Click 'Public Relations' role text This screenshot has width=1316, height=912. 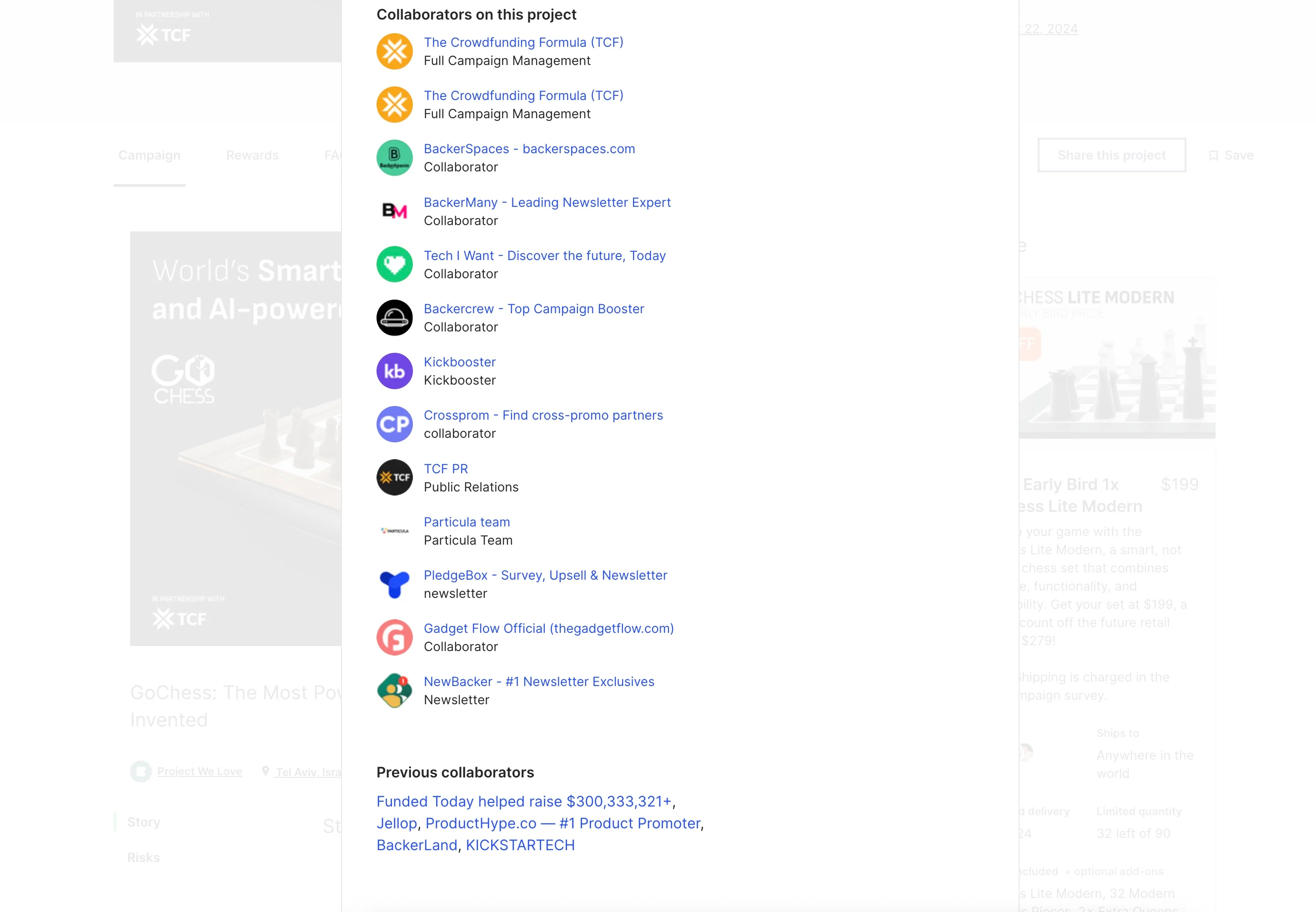pos(471,487)
